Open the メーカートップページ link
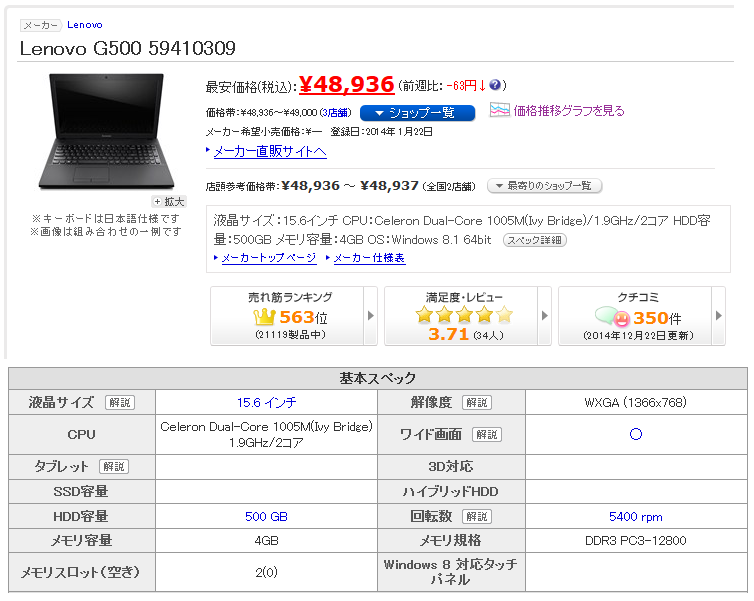Viewport: 754px width, 601px height. (269, 258)
